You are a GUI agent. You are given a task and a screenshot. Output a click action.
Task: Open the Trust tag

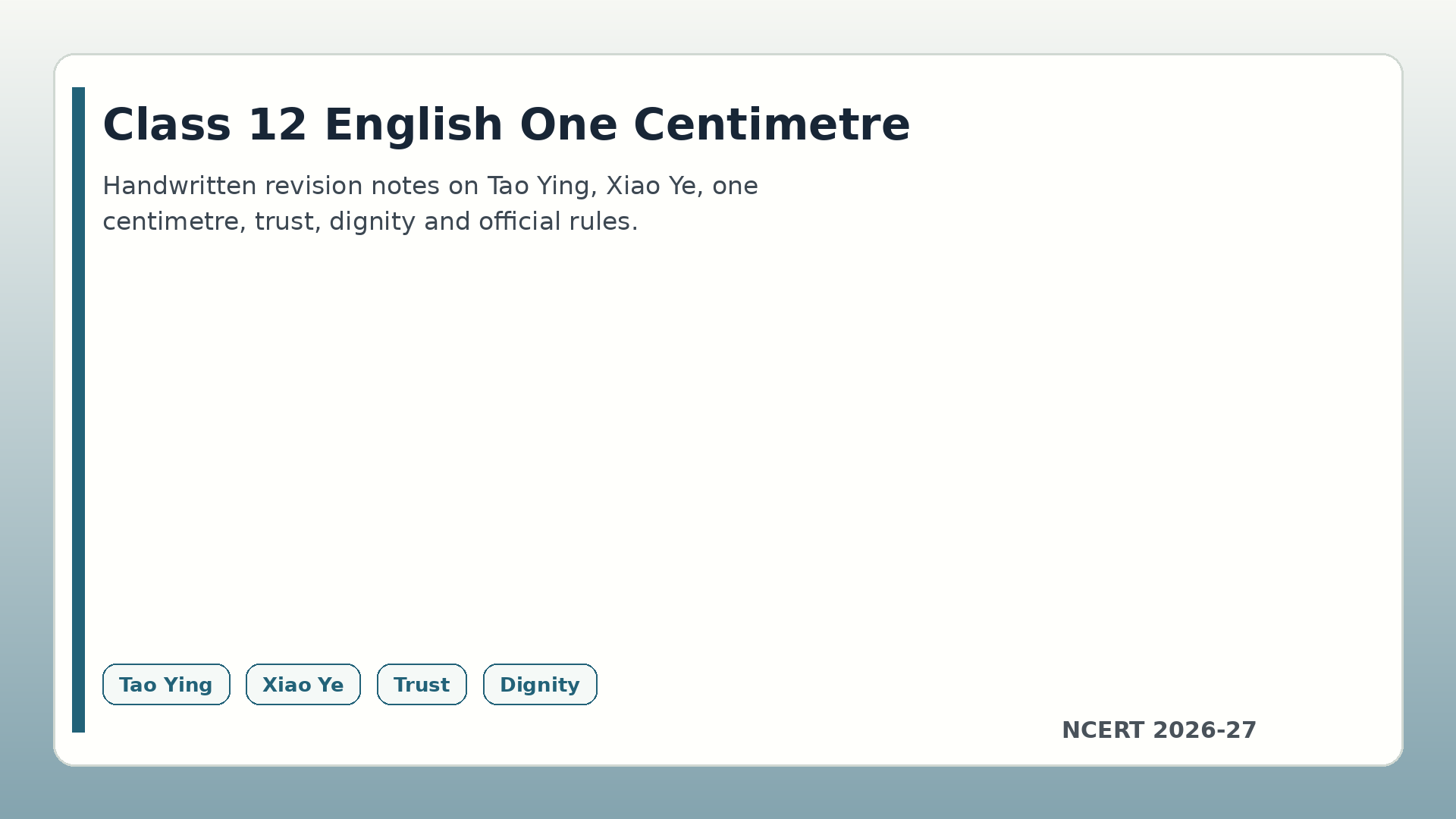point(422,685)
